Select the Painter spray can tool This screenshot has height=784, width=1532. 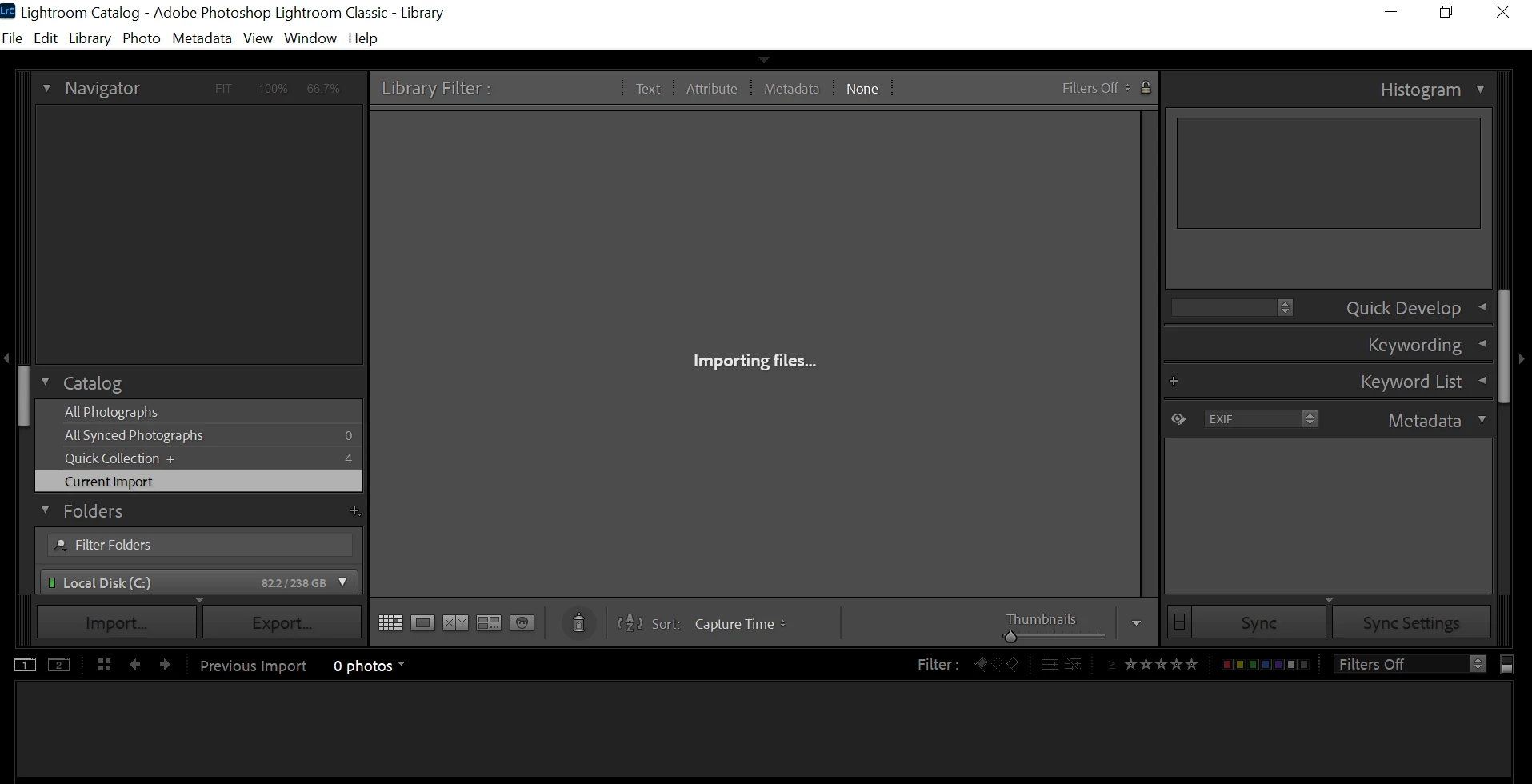[x=578, y=623]
